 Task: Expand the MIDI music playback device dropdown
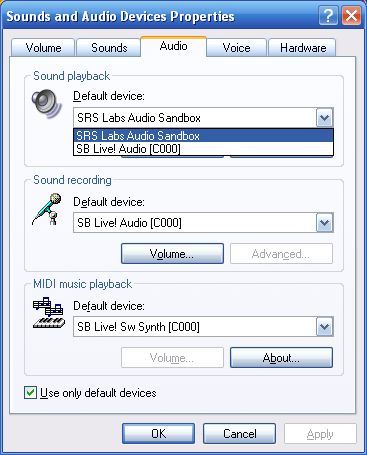(324, 327)
